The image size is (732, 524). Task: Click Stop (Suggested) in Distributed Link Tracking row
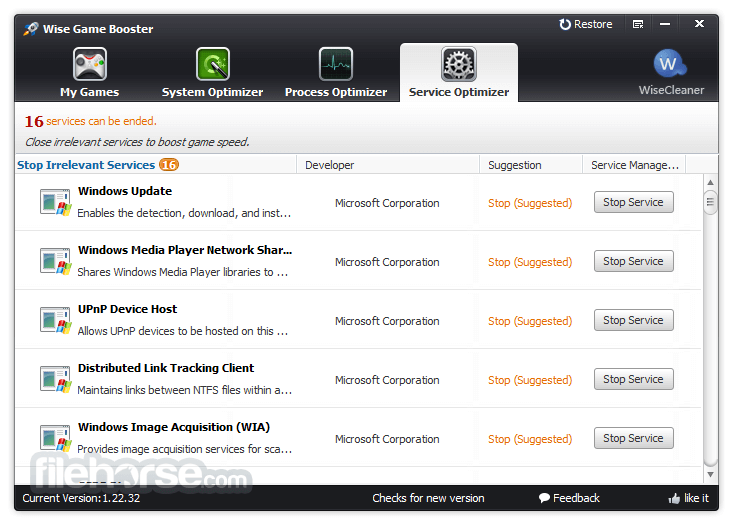530,380
